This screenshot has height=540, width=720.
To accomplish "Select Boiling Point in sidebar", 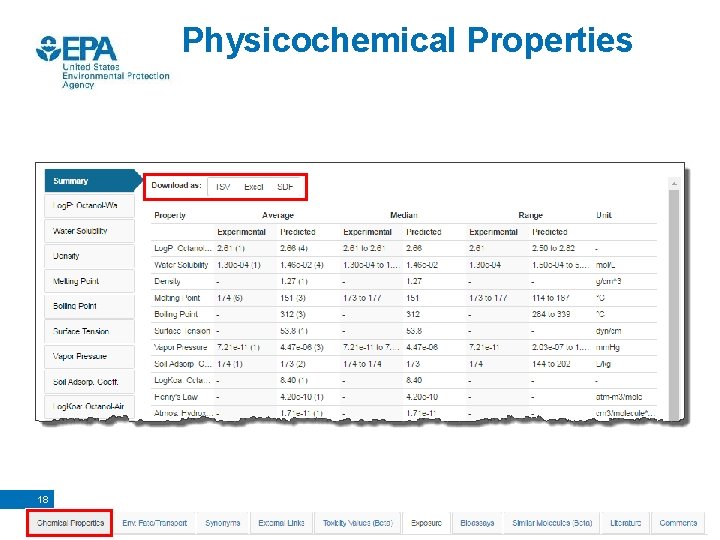I will 90,306.
